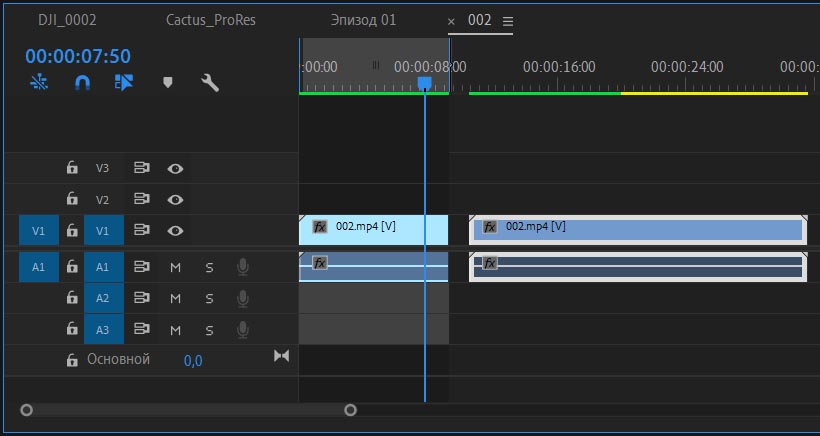Toggle the magnet snap icon
This screenshot has width=820, height=436.
pos(83,83)
